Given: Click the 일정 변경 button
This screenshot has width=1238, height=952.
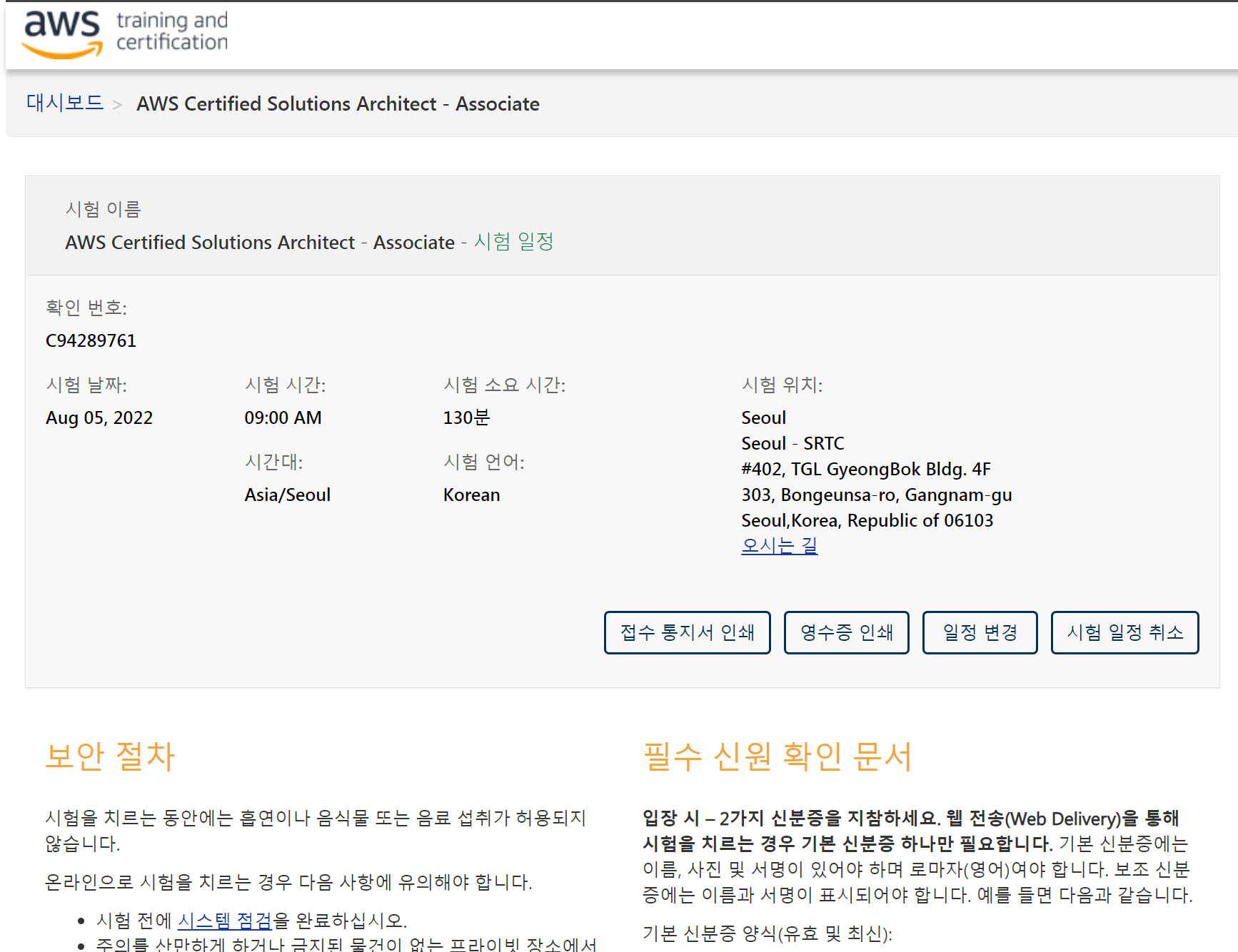Looking at the screenshot, I should click(x=980, y=632).
